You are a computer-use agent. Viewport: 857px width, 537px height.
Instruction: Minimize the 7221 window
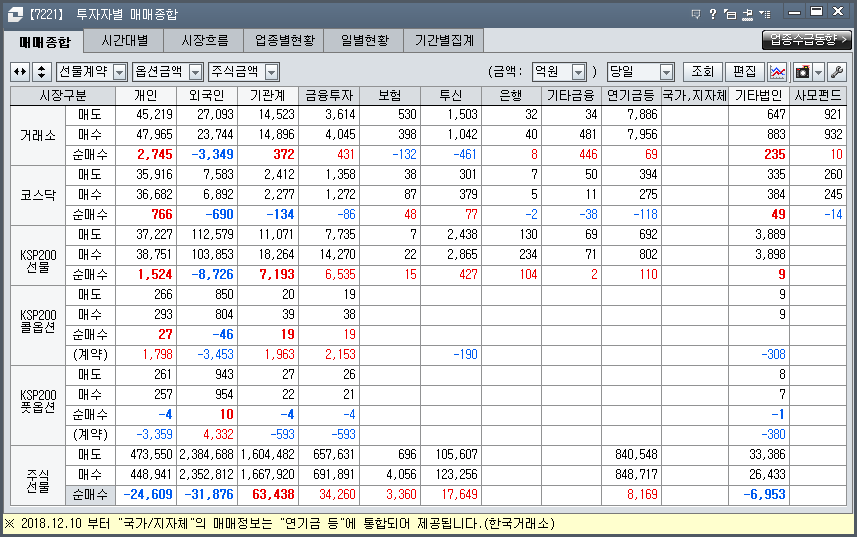795,12
